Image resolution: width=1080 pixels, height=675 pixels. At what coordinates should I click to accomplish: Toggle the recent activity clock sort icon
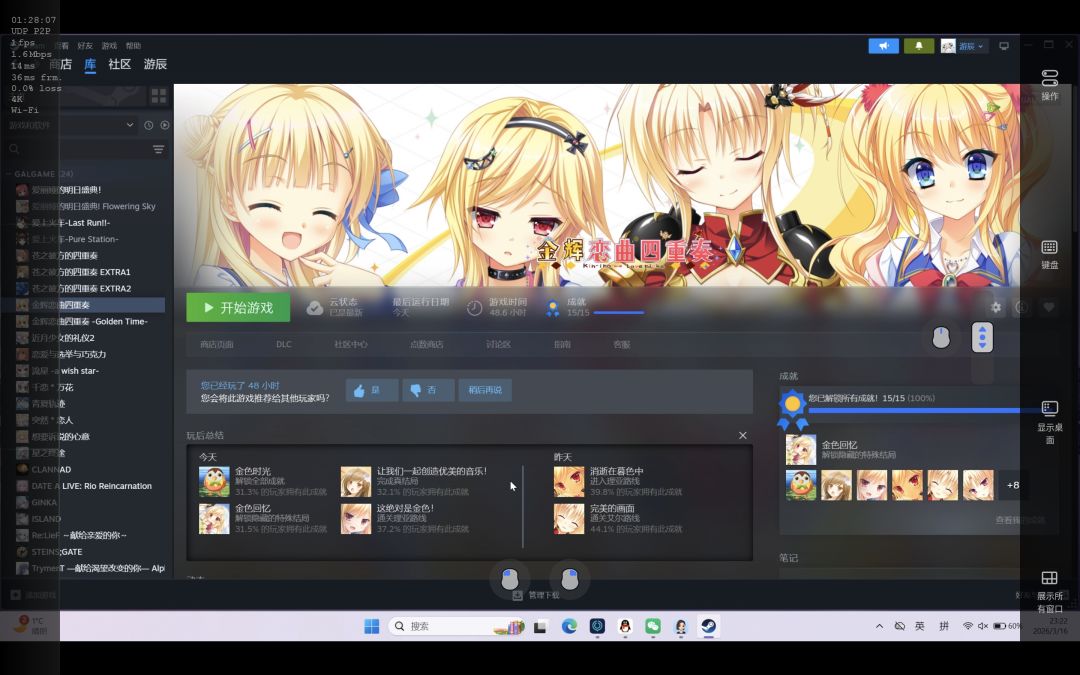[x=148, y=125]
